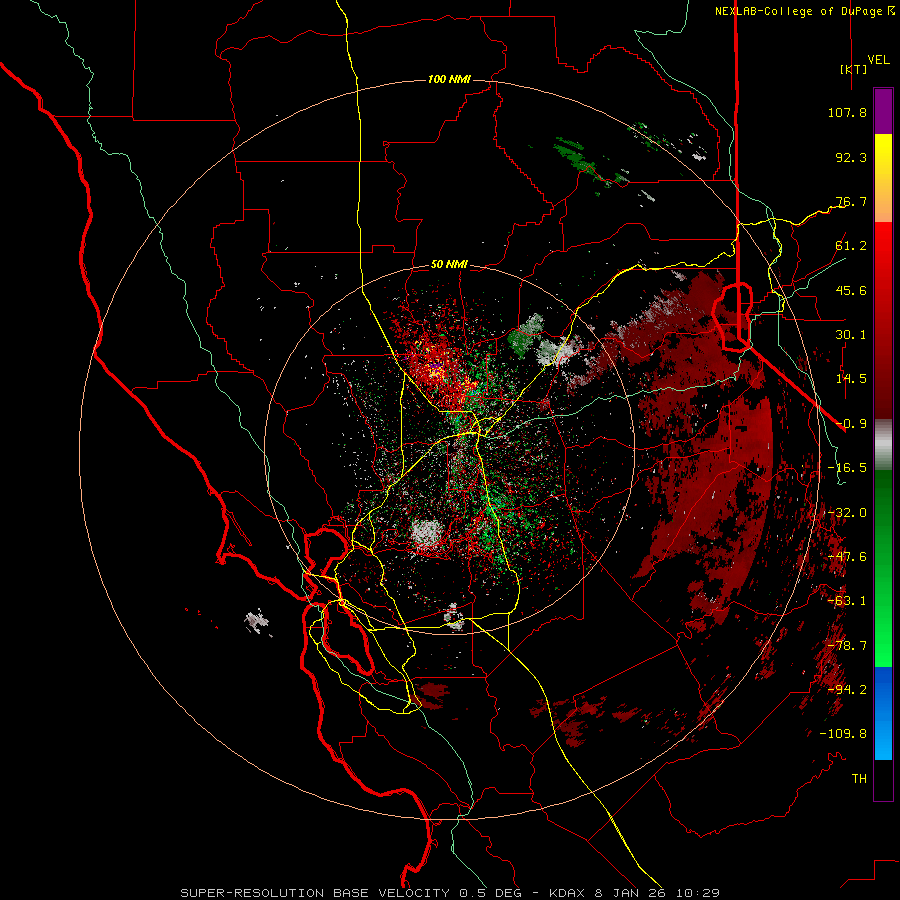
Task: Click the 76.7 legend value
Action: click(x=851, y=201)
